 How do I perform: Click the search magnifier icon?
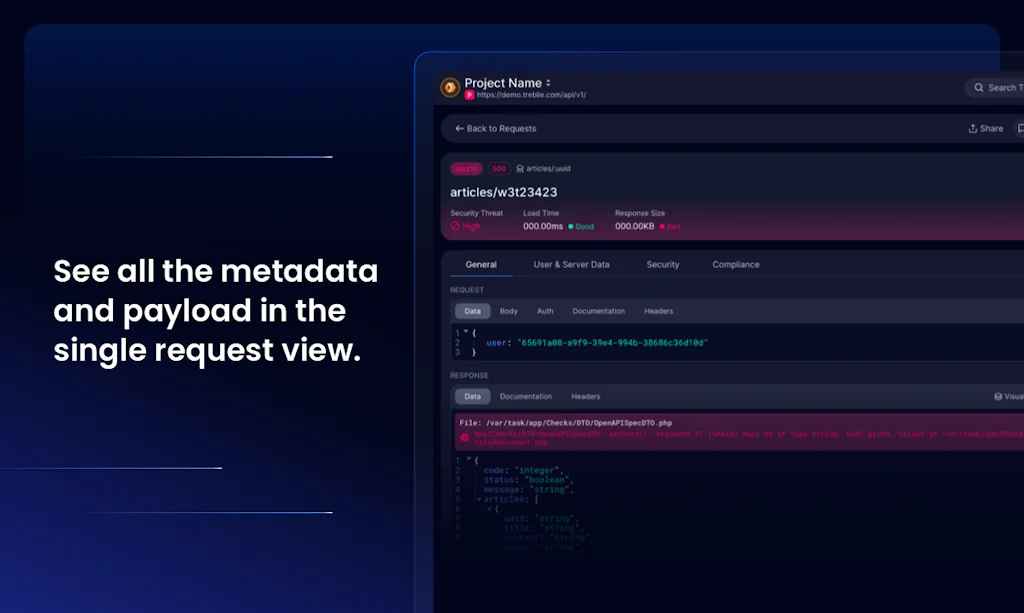click(979, 87)
